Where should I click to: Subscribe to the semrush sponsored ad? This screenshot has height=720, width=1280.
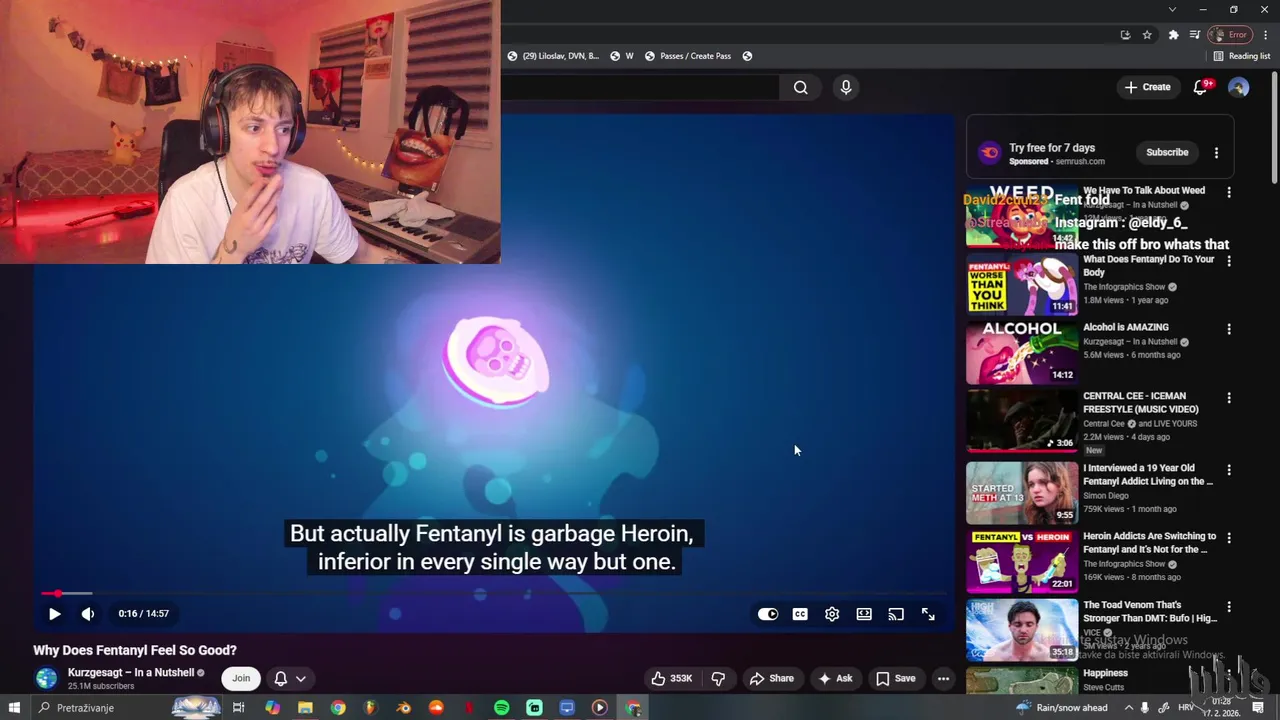pyautogui.click(x=1167, y=152)
